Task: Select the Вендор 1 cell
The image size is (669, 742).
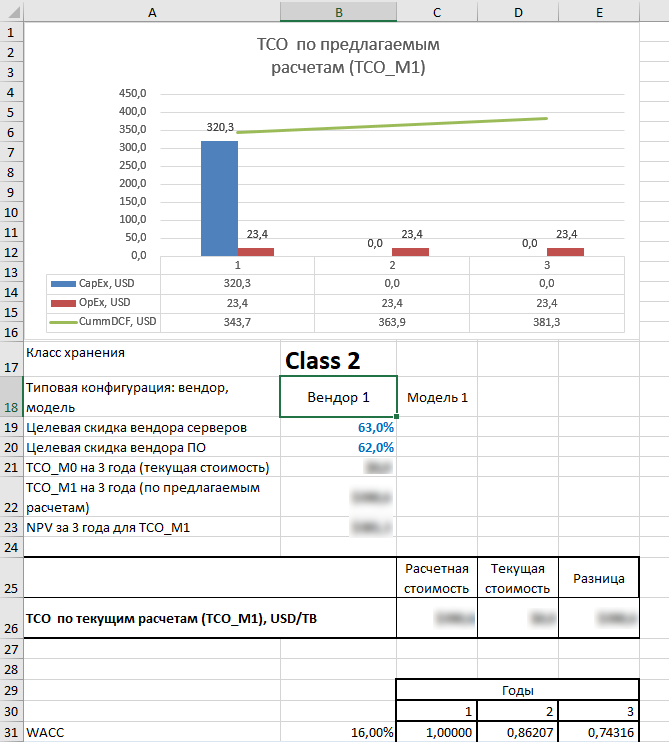Action: tap(338, 397)
